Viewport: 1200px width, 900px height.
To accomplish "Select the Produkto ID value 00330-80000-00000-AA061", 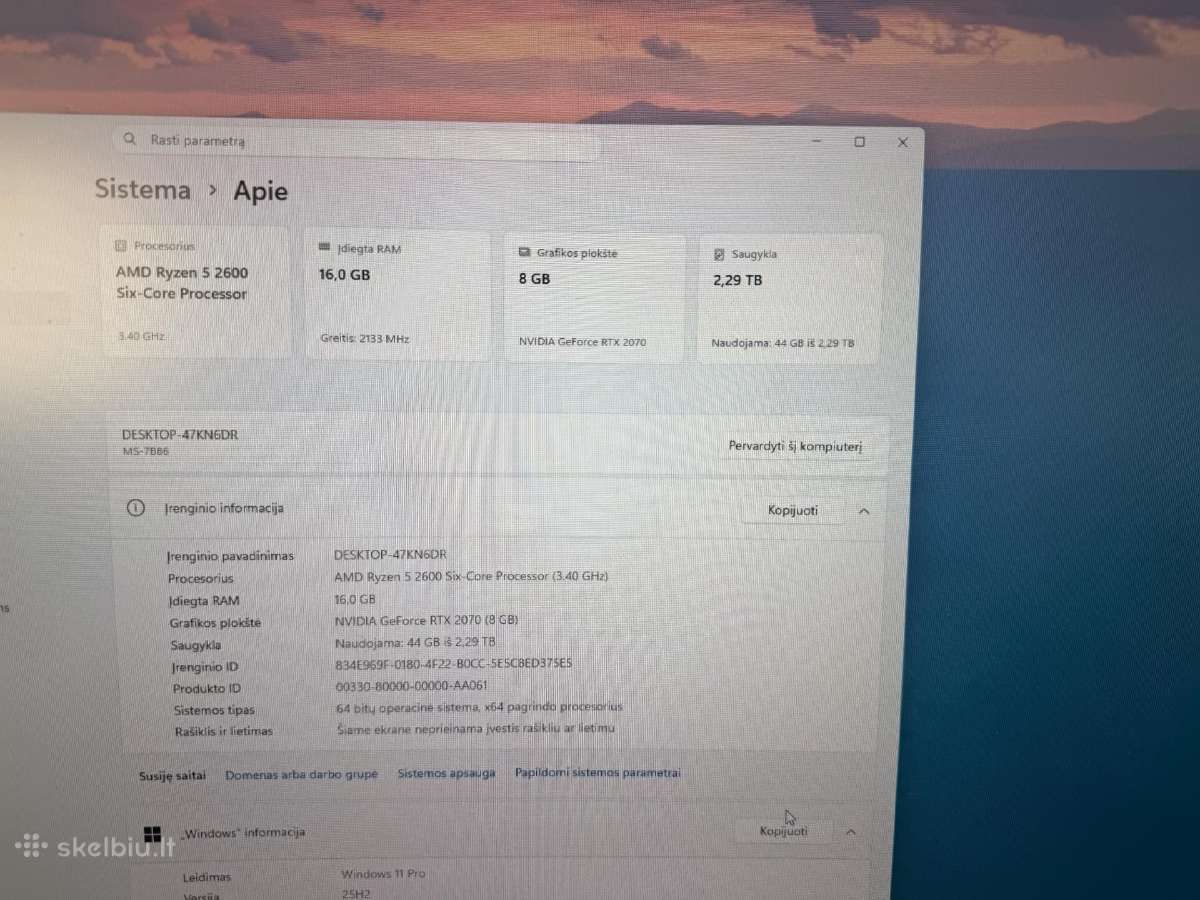I will [412, 686].
